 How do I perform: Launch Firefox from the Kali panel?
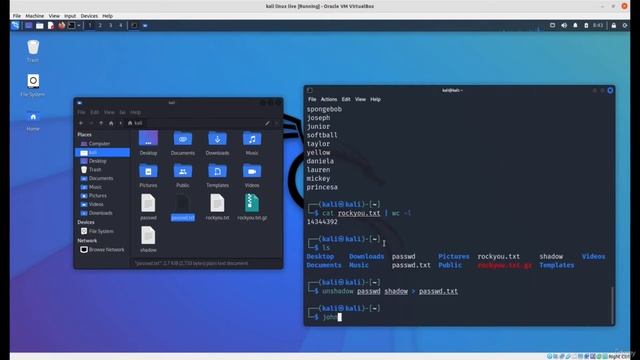click(61, 25)
